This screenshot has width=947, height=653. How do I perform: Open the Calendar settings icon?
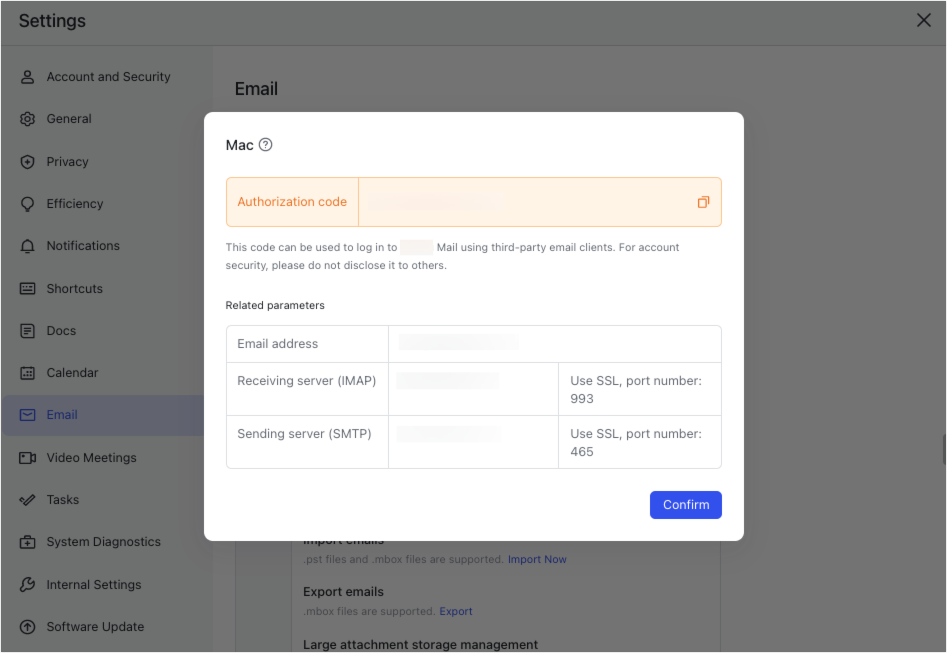(x=28, y=372)
